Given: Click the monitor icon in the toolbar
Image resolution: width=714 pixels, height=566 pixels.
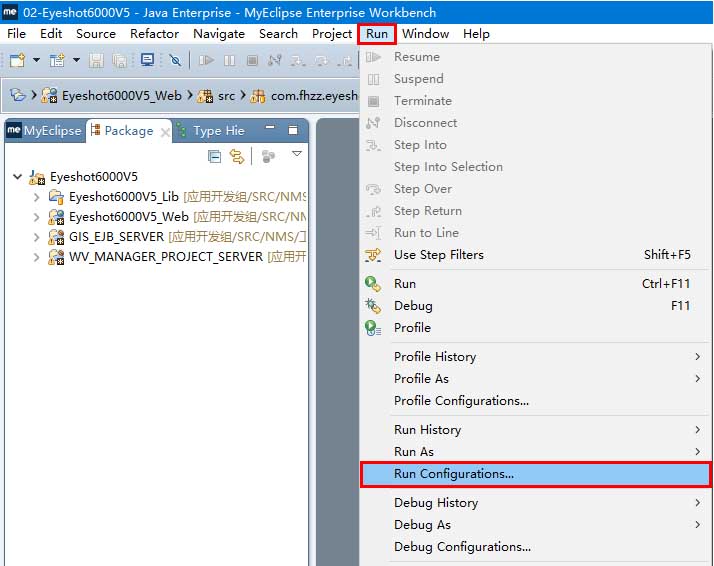Looking at the screenshot, I should click(x=147, y=60).
